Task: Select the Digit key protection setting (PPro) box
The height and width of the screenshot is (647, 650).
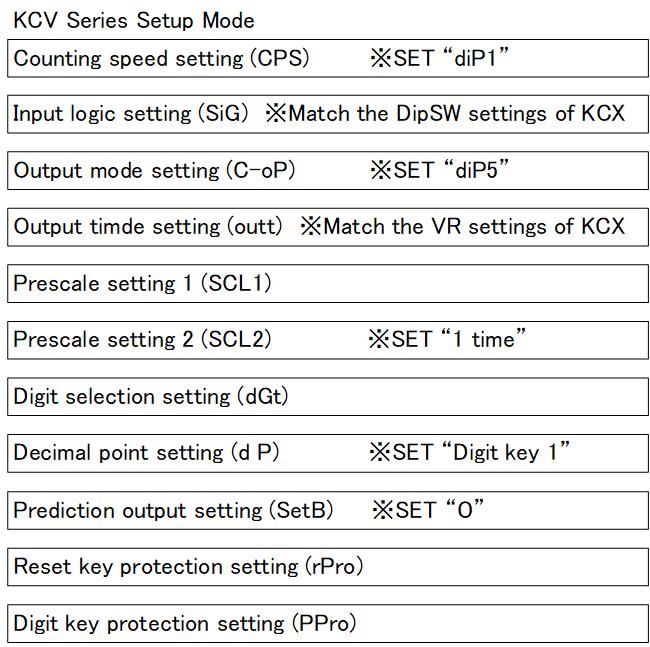Action: click(328, 623)
